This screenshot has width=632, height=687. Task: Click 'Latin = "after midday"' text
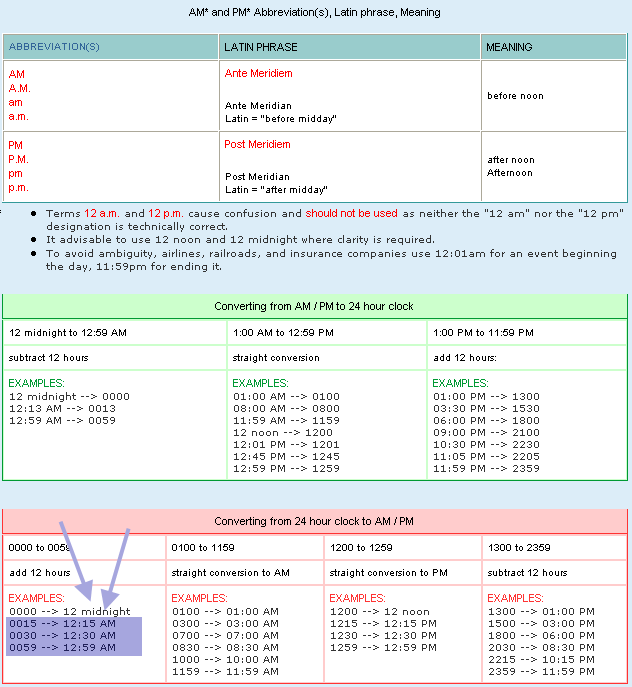(x=276, y=190)
